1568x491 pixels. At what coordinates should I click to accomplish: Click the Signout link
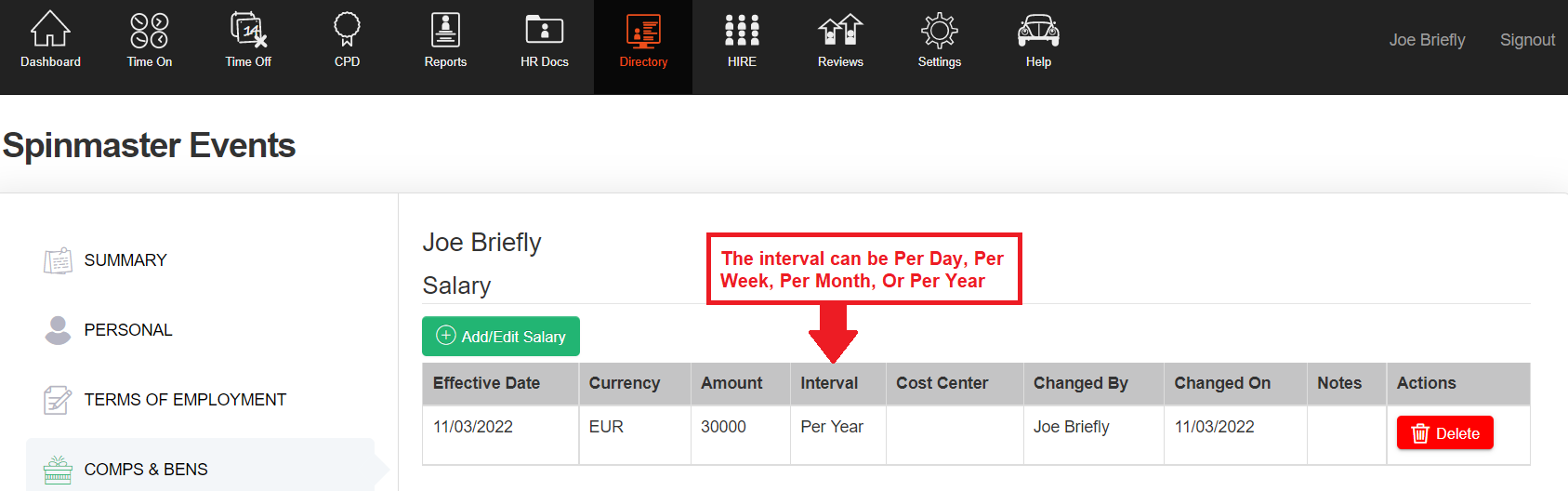[1527, 40]
